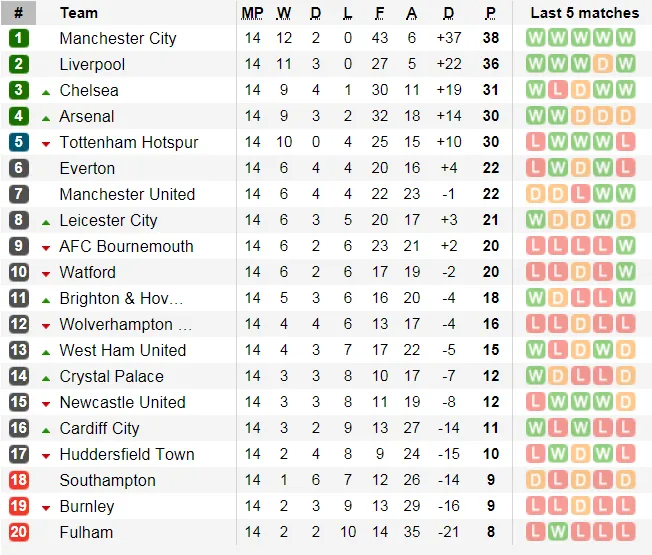The image size is (652, 555).
Task: Click Manchester City's 38 points value
Action: click(491, 38)
